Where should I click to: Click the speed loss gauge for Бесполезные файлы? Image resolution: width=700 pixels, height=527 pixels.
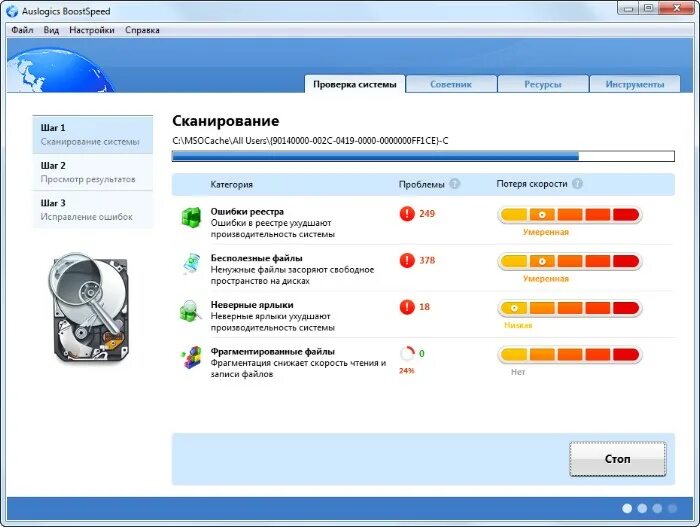pyautogui.click(x=570, y=261)
